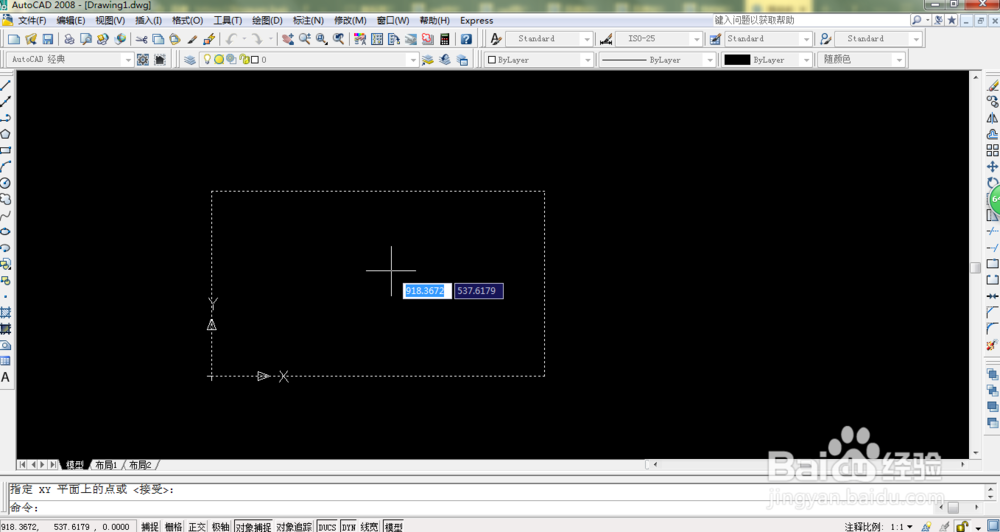1000x532 pixels.
Task: Open the 随颜色 plot style dropdown
Action: click(899, 59)
